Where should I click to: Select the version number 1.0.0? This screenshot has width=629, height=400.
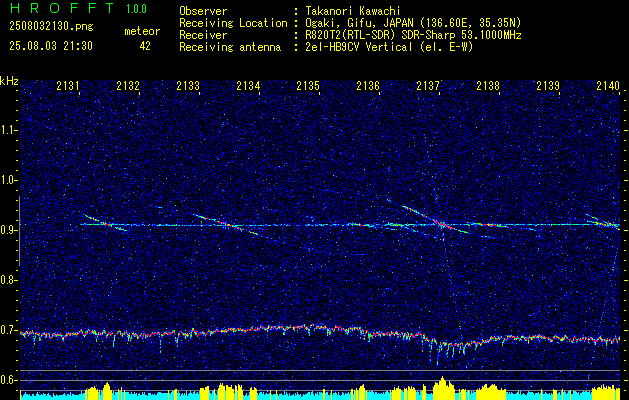tap(136, 9)
